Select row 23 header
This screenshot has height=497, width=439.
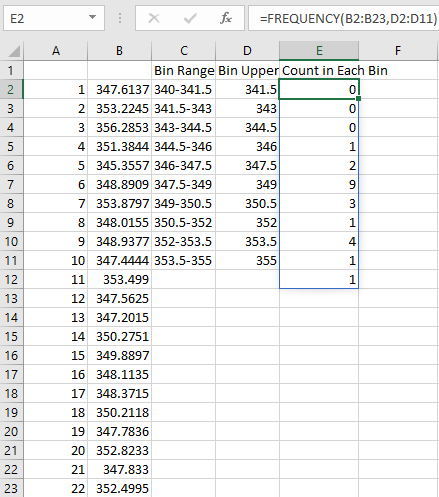coord(11,488)
